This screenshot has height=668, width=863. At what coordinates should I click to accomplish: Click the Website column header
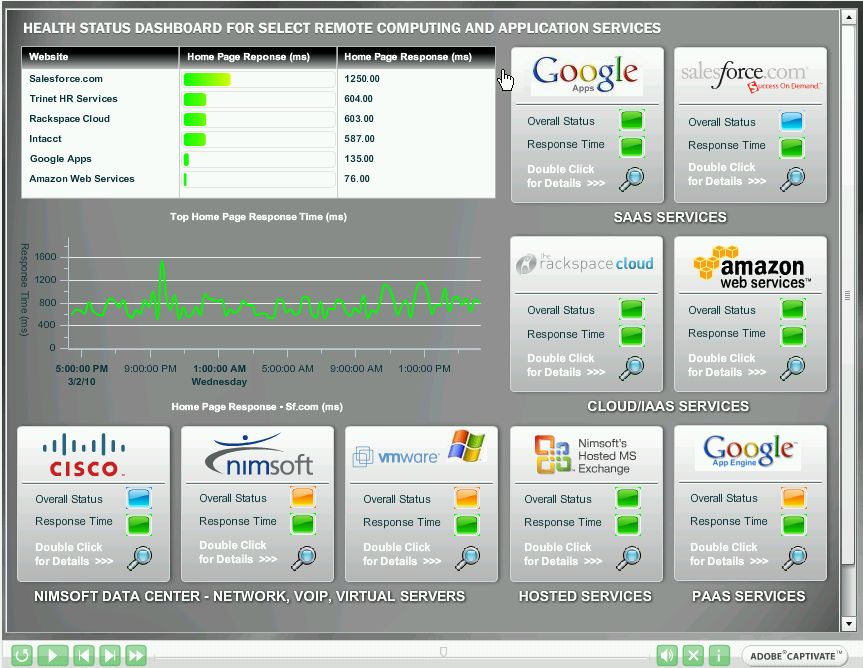(100, 57)
